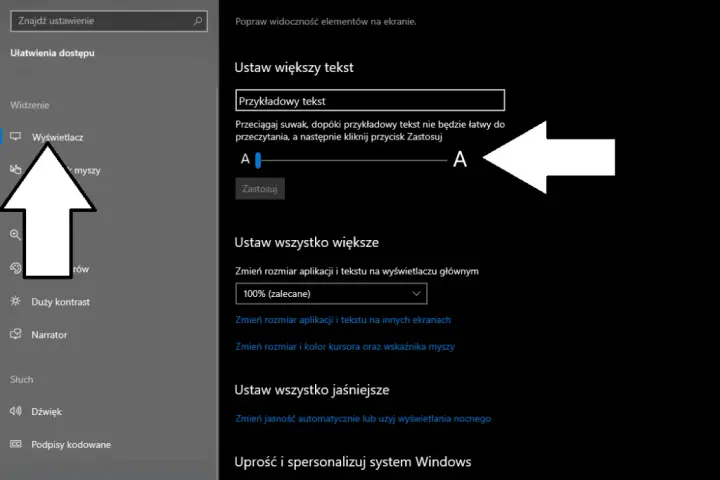Open Podpisy kodowane settings
Screen dimensions: 720x480
71,445
